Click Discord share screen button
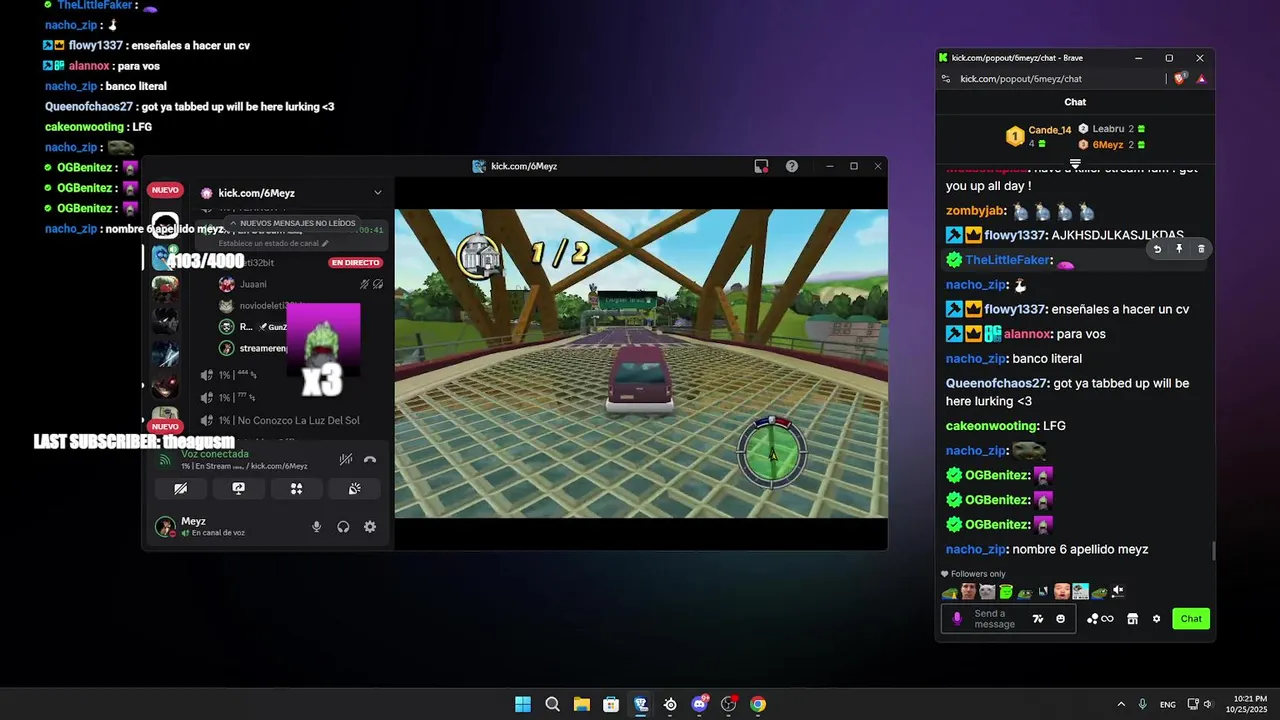 [x=238, y=489]
